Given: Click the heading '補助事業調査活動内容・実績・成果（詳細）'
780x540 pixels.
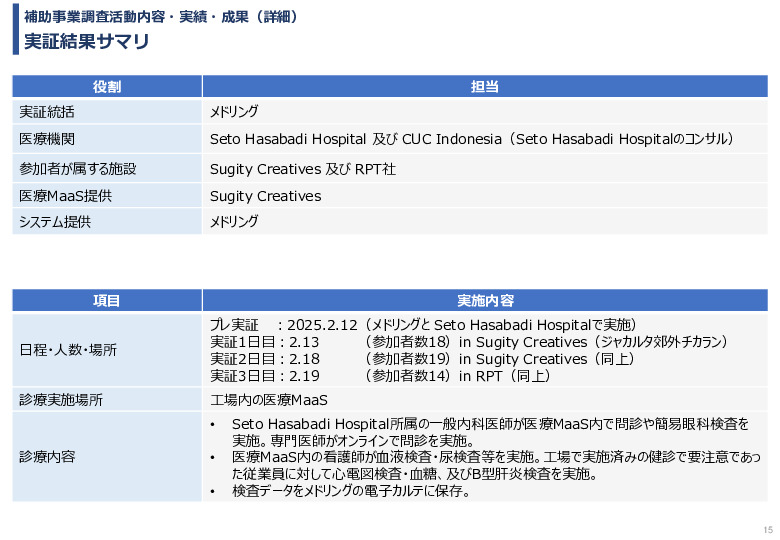Looking at the screenshot, I should [161, 17].
